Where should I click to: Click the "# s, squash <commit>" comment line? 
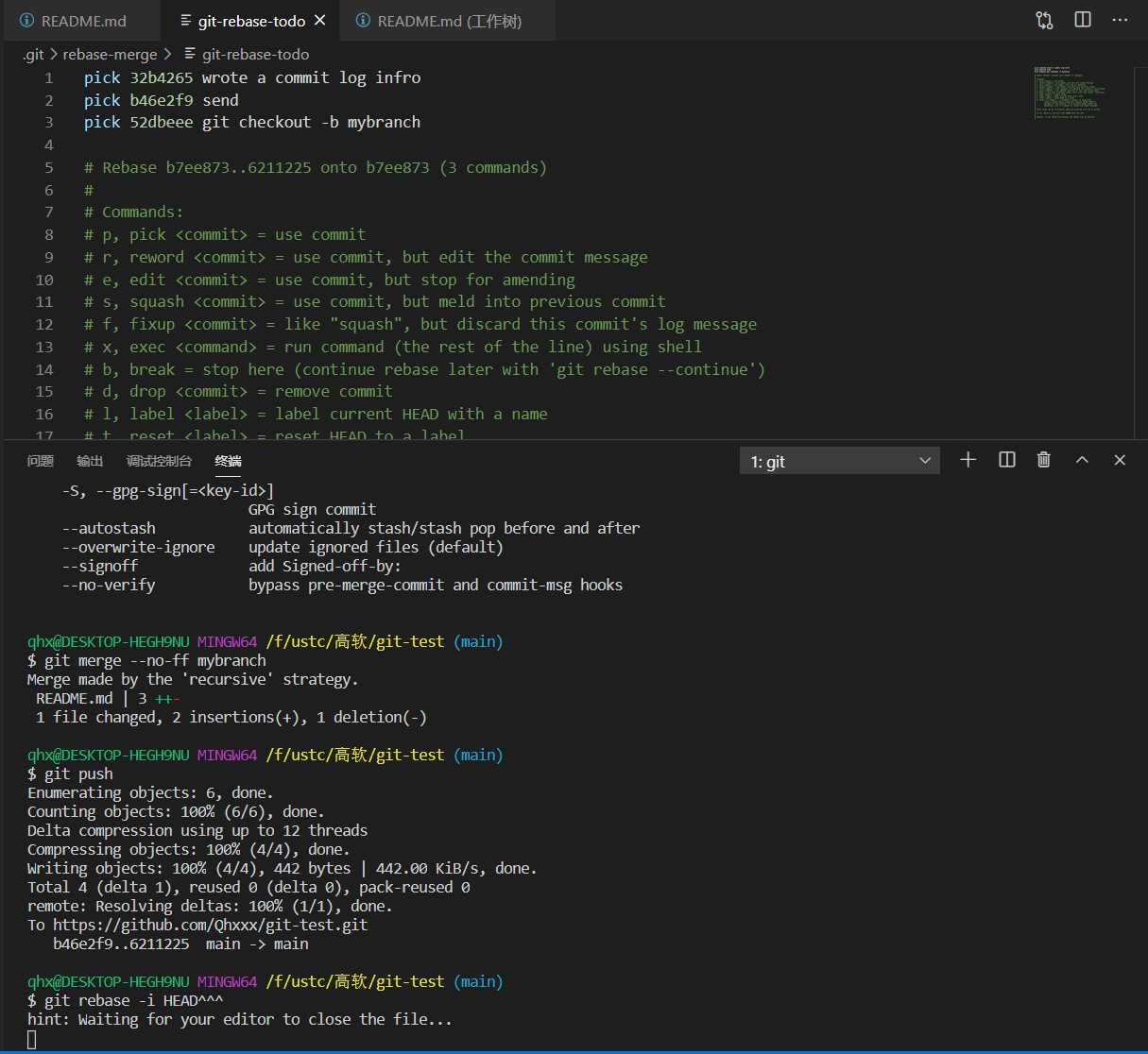tap(375, 301)
